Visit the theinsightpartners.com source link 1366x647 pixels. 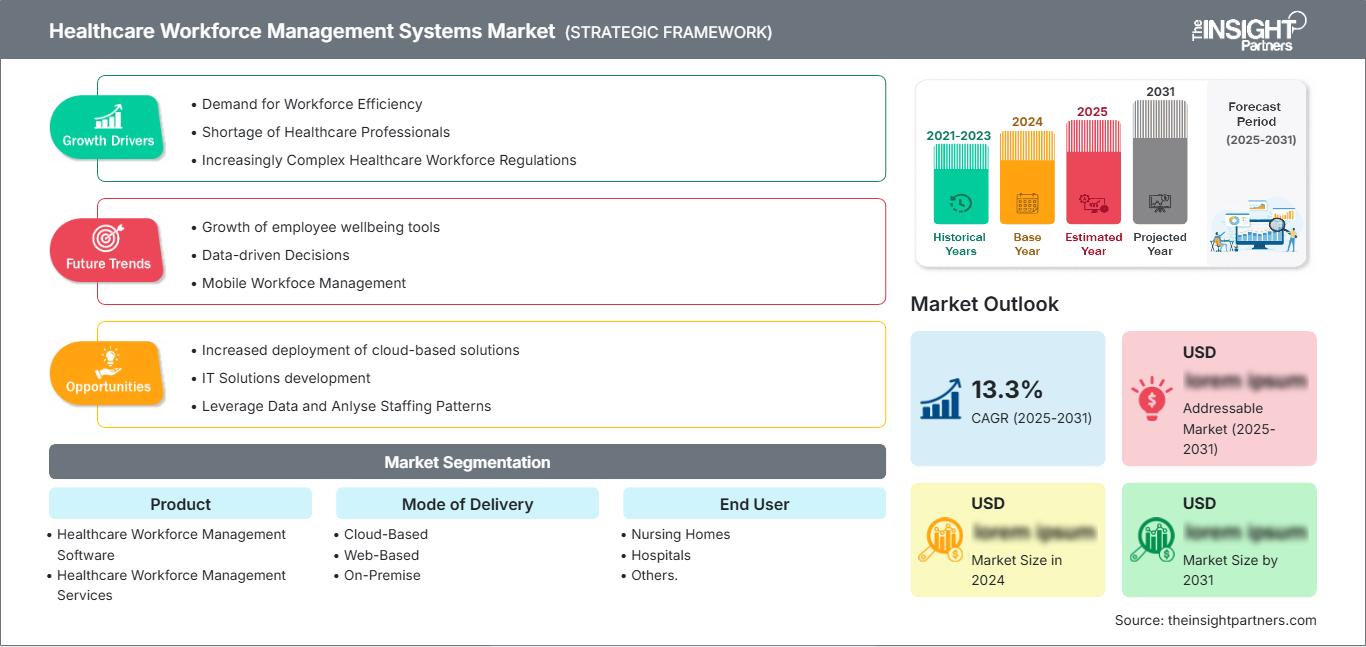point(1215,620)
